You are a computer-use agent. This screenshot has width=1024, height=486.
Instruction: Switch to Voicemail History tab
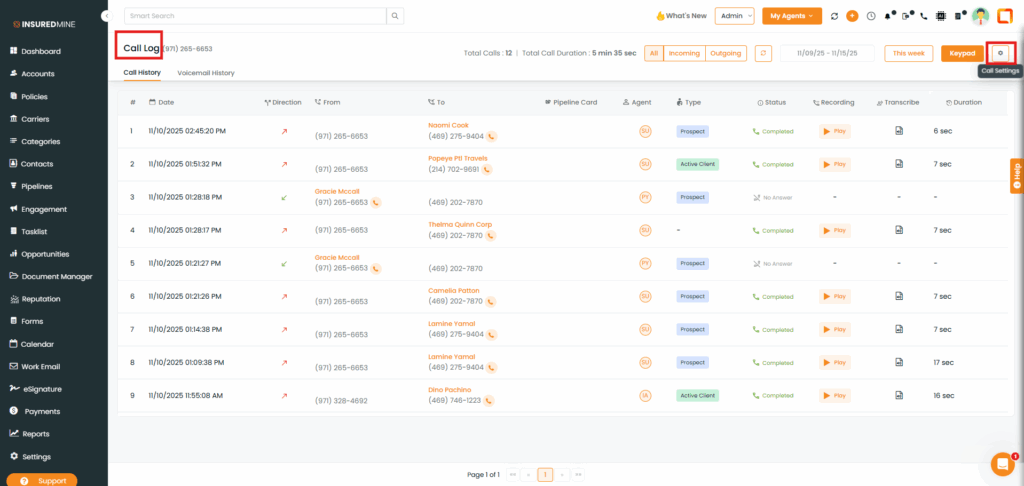coord(206,73)
